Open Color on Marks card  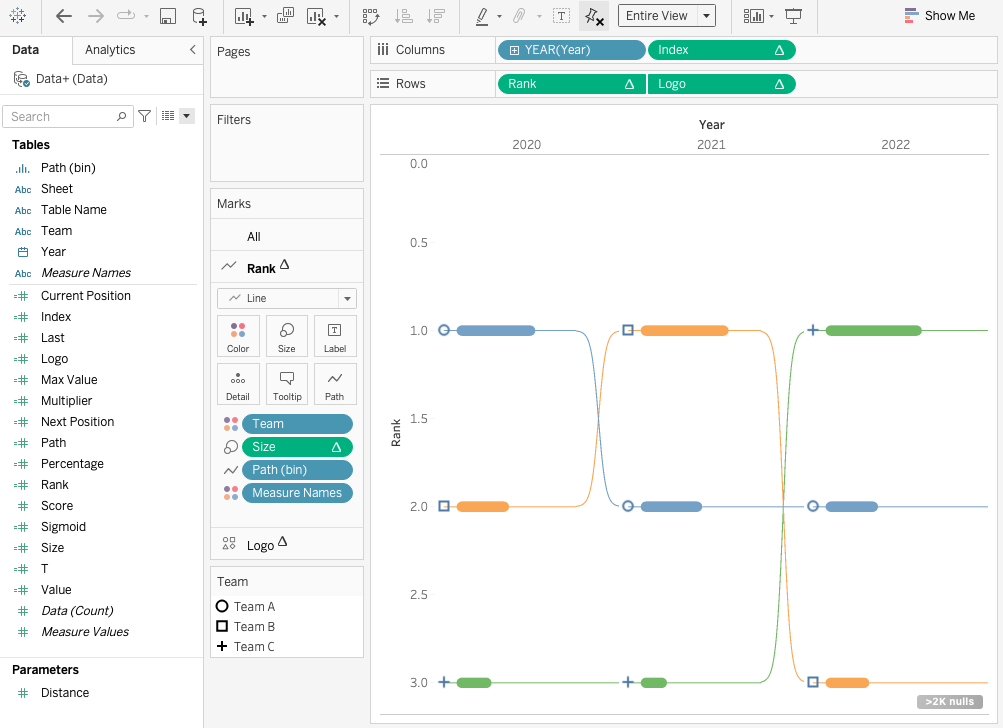coord(238,336)
